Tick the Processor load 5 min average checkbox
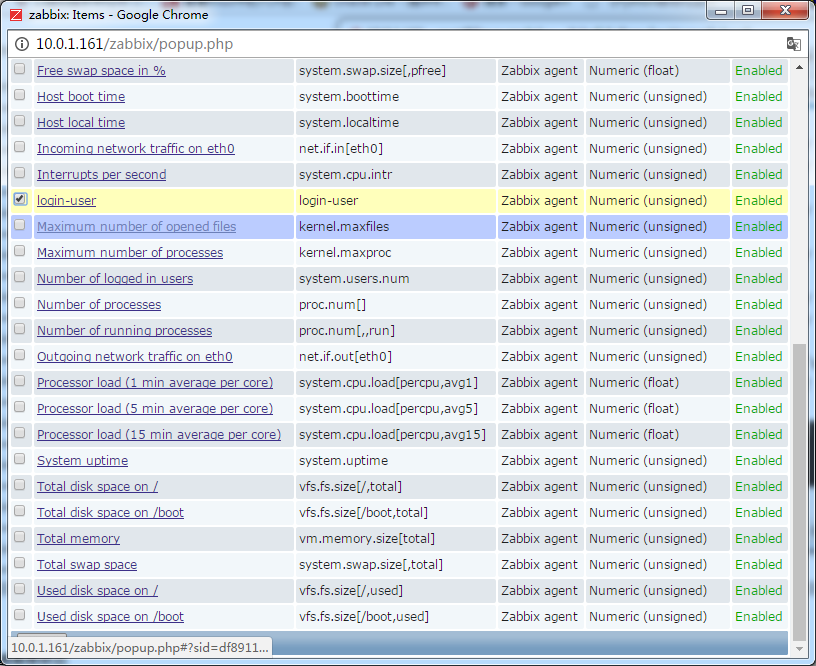Screen dimensions: 816x666 [20, 407]
